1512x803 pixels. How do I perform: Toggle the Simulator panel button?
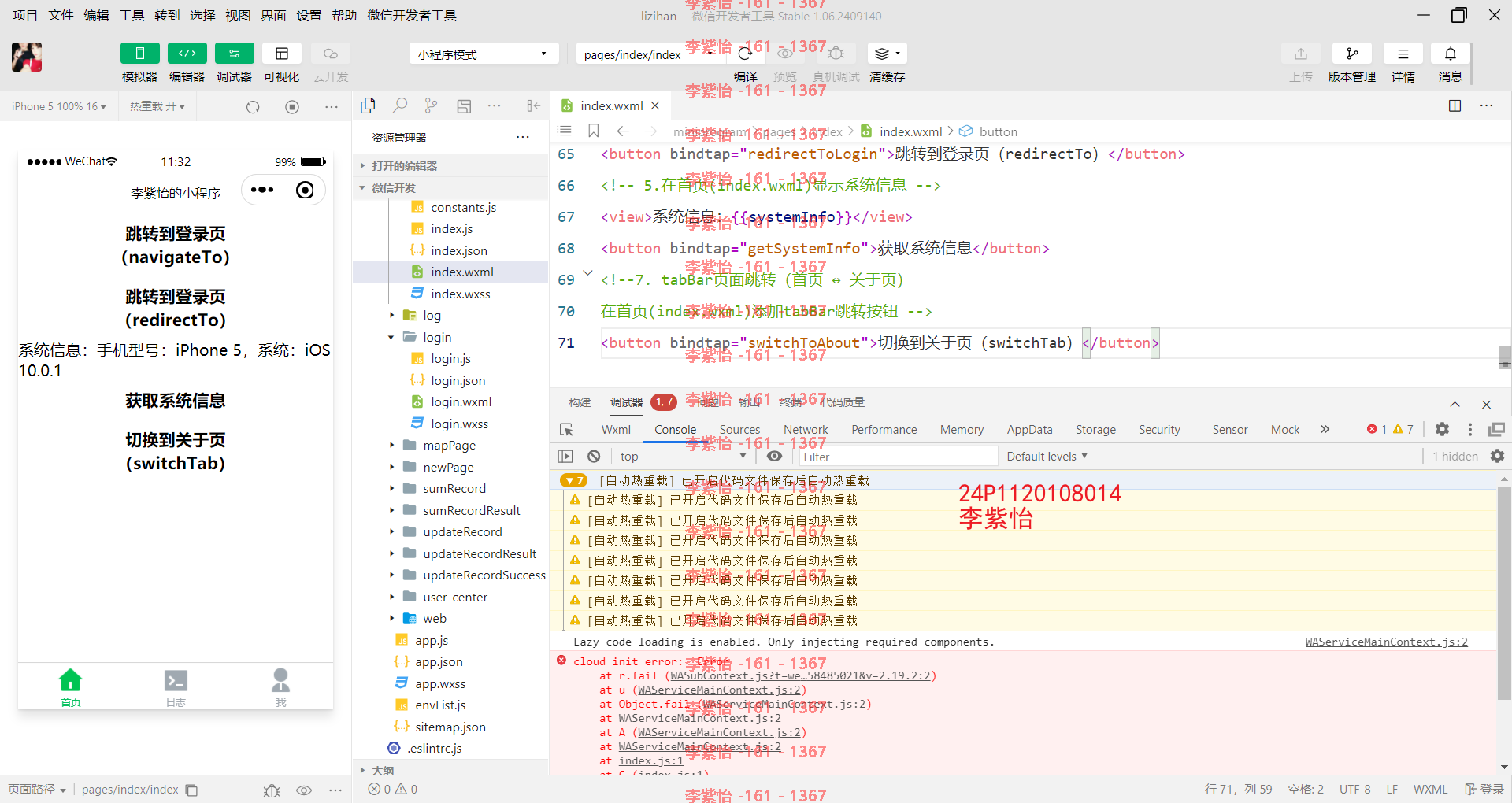139,54
